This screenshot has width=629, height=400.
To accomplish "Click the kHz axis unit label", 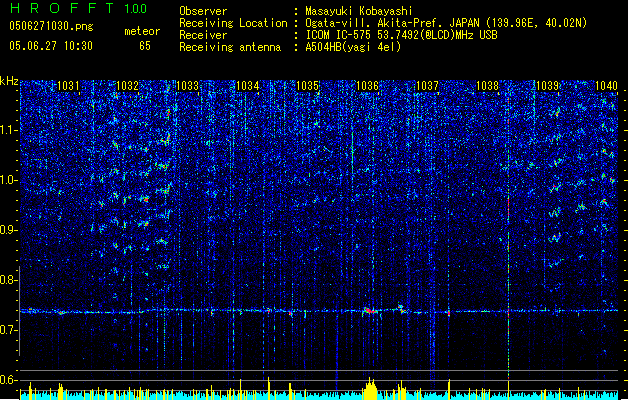I will (9, 81).
